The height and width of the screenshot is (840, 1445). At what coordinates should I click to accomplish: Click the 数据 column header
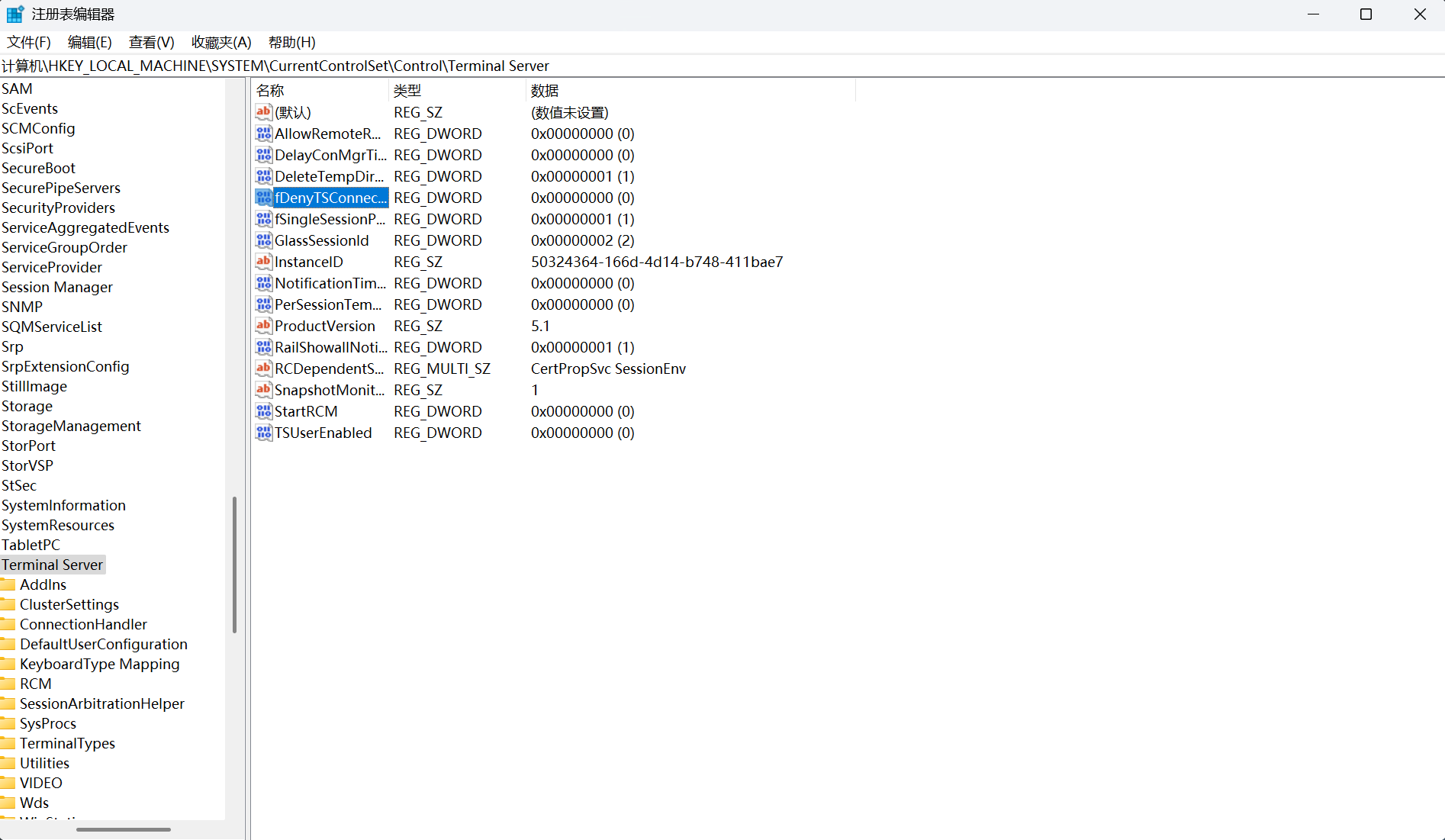point(691,91)
